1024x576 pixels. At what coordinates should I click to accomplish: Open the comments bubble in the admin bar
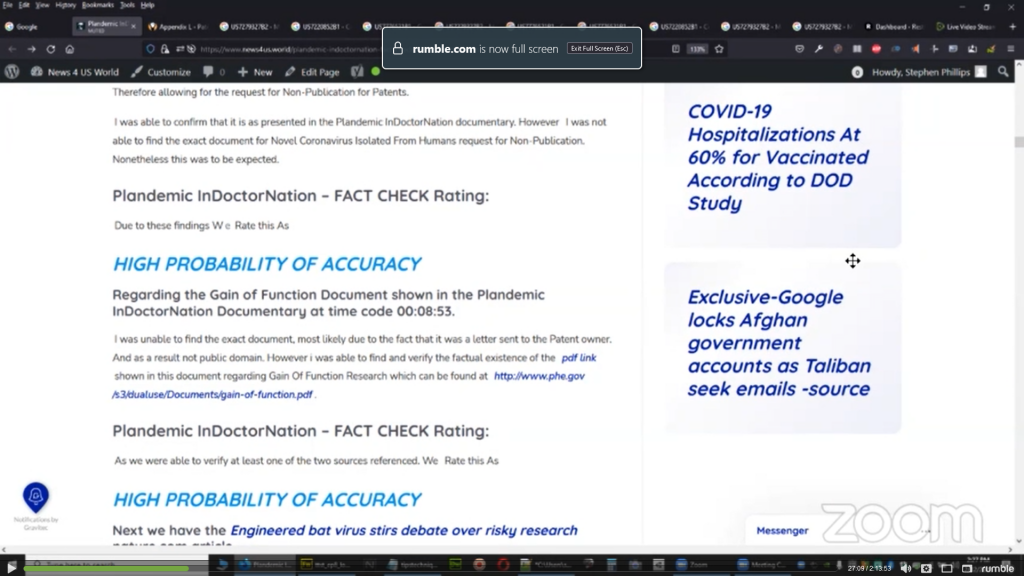click(214, 72)
